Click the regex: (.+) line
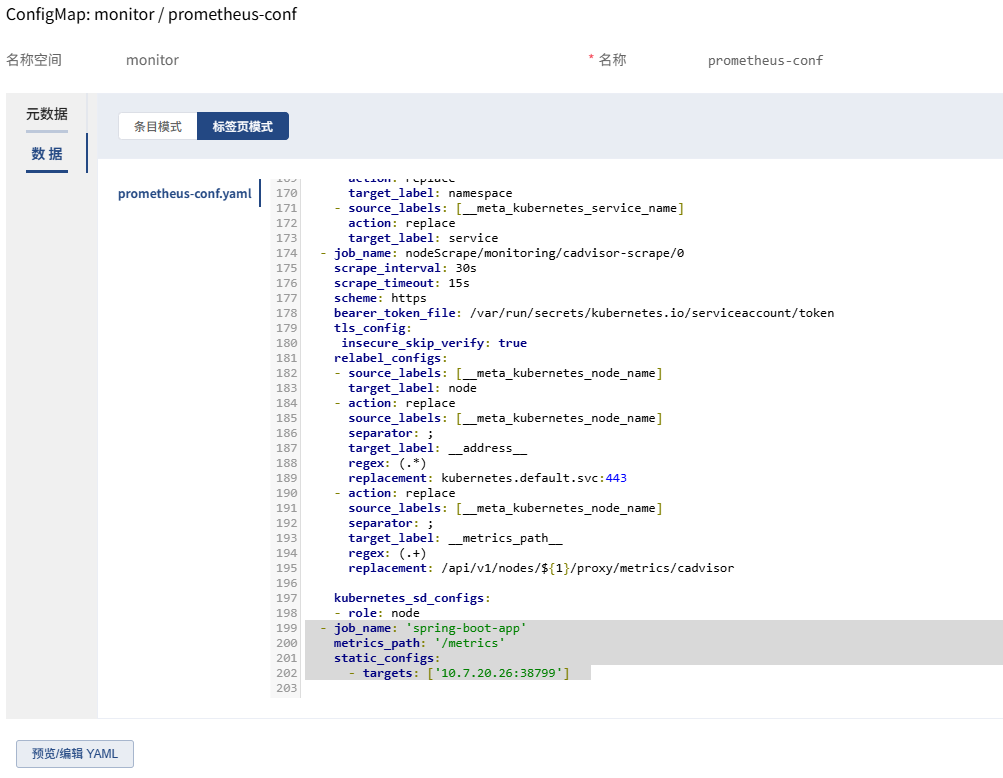This screenshot has height=778, width=1003. tap(387, 553)
